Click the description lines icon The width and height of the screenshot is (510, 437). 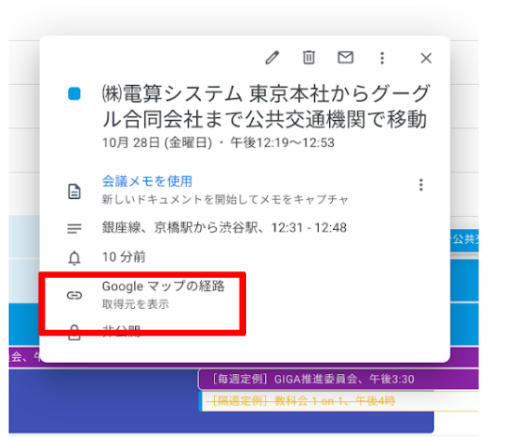click(x=74, y=229)
